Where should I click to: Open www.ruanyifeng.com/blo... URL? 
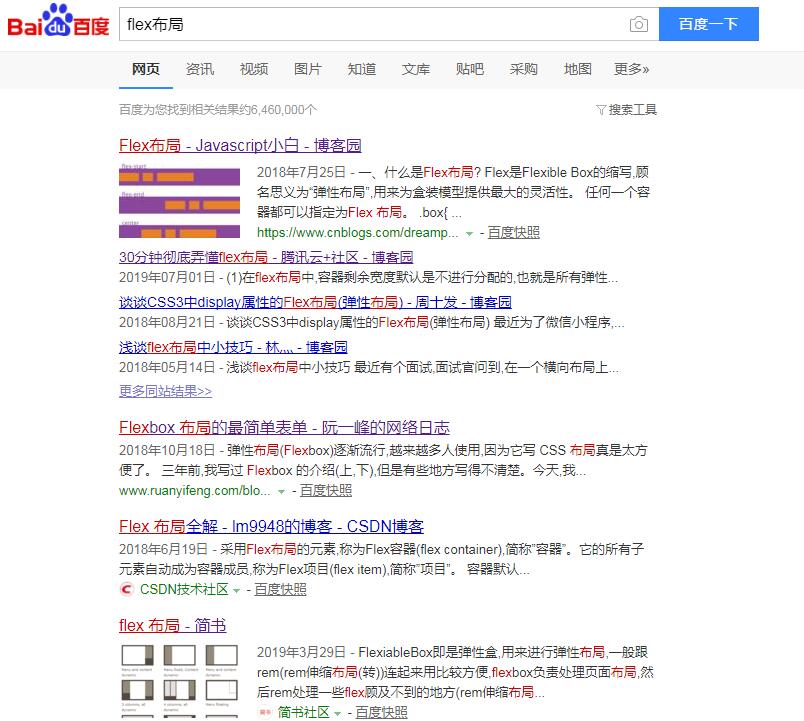(x=194, y=491)
